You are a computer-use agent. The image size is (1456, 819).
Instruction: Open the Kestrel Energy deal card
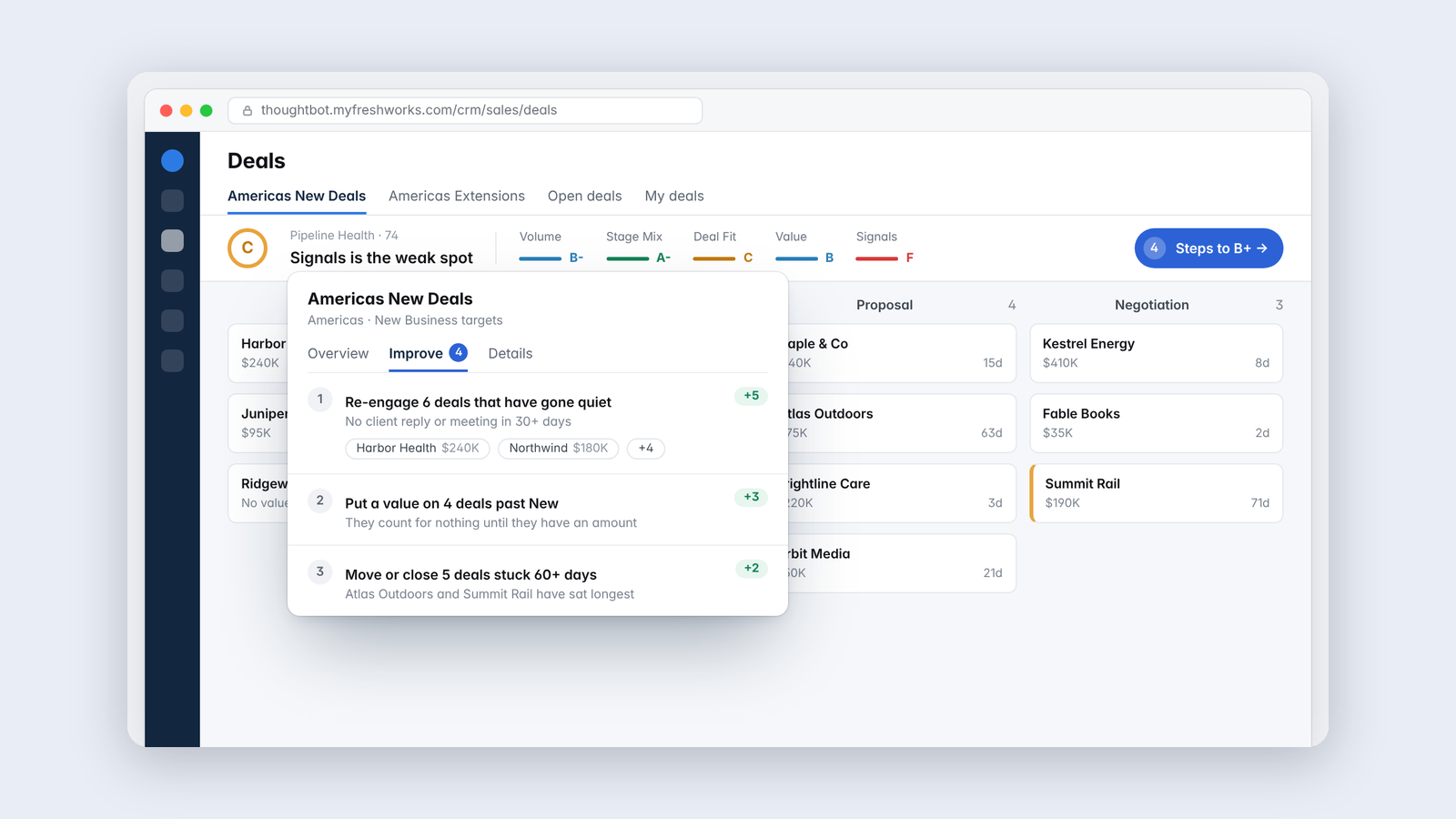(1156, 353)
